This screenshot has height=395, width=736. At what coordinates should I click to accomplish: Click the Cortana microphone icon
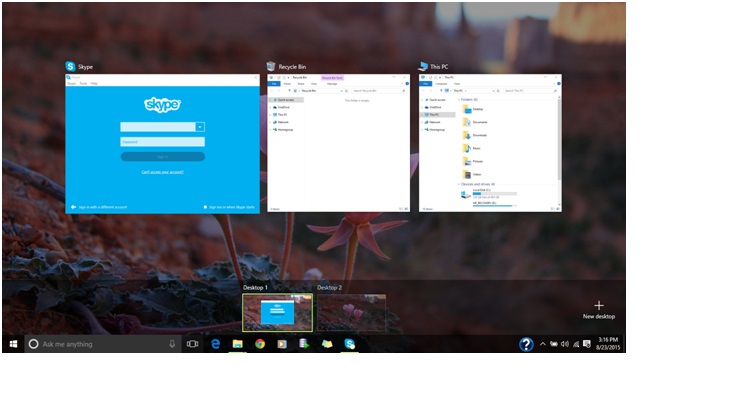tap(172, 344)
